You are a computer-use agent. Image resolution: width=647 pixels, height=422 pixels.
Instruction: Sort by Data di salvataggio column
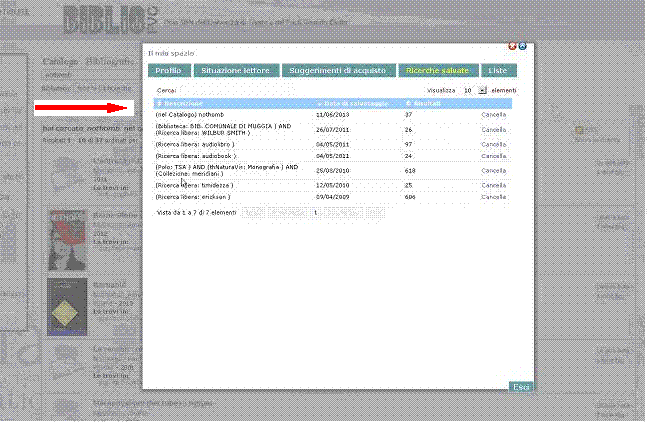click(347, 103)
